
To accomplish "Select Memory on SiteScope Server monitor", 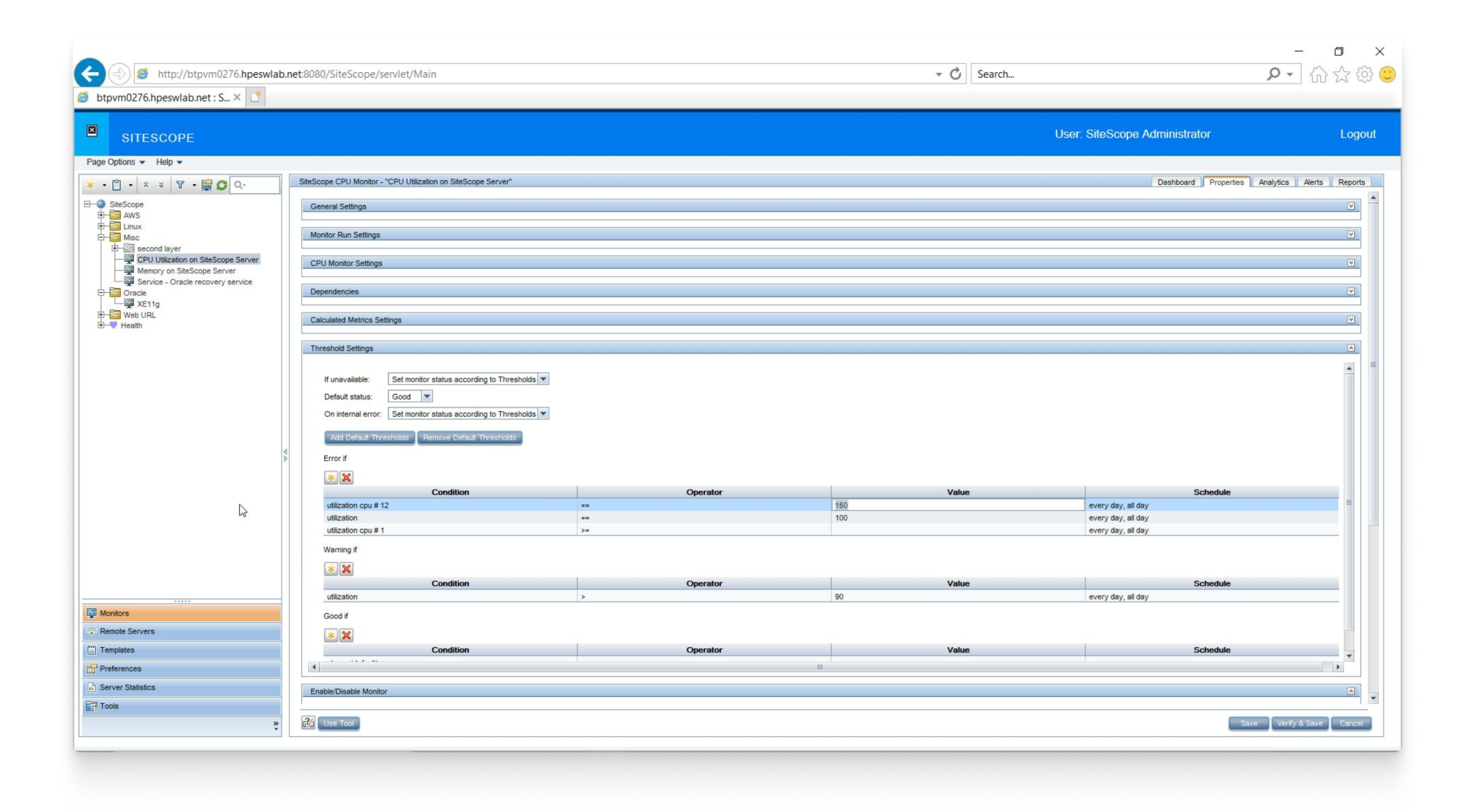I will tap(186, 271).
